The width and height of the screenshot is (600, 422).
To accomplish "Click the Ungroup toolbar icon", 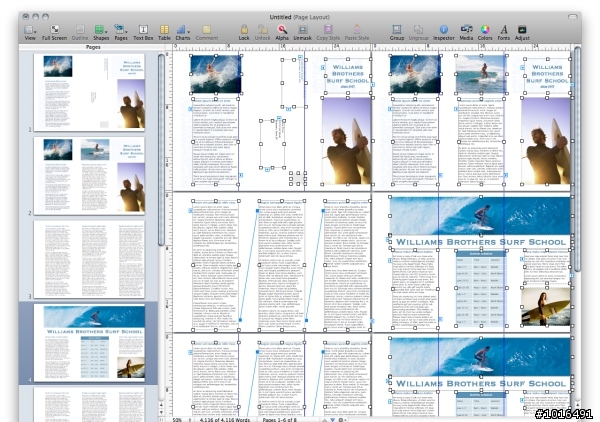I will [418, 32].
